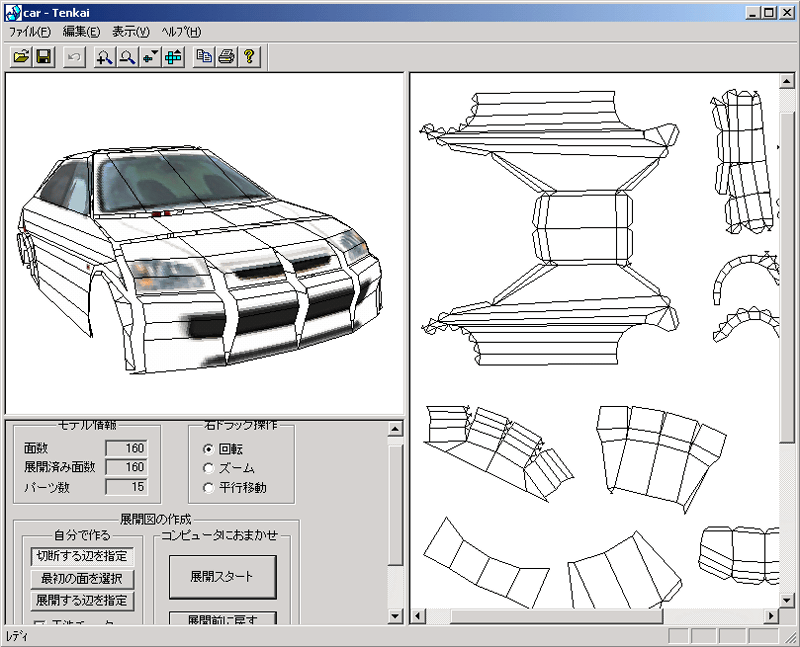Image resolution: width=800 pixels, height=647 pixels.
Task: Click the 自分で作る group title
Action: coord(82,535)
